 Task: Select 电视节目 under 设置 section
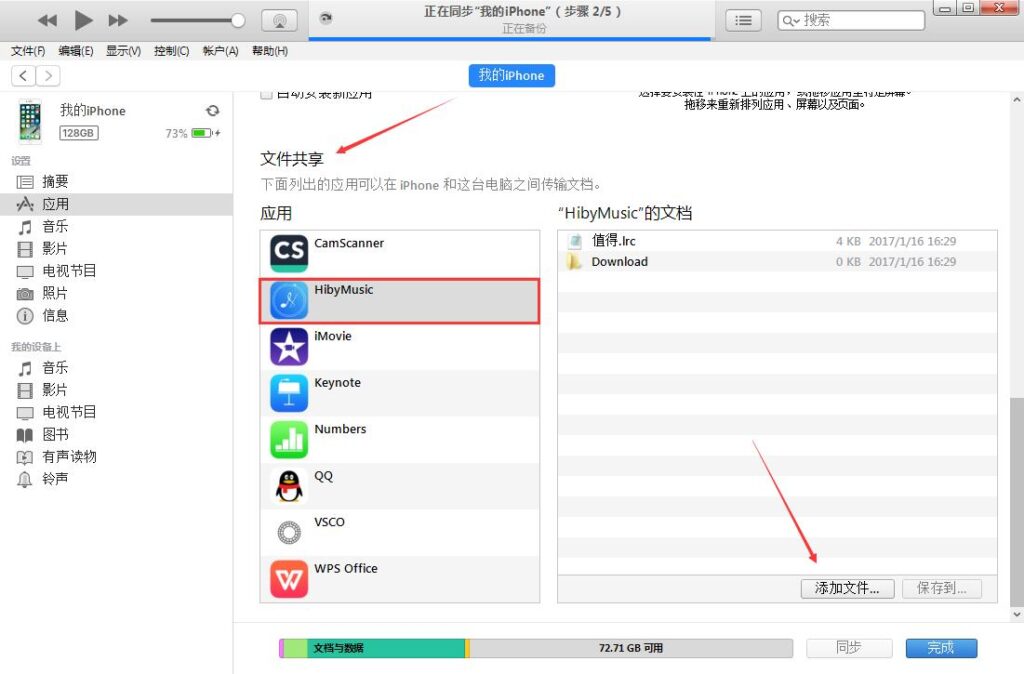[x=116, y=271]
